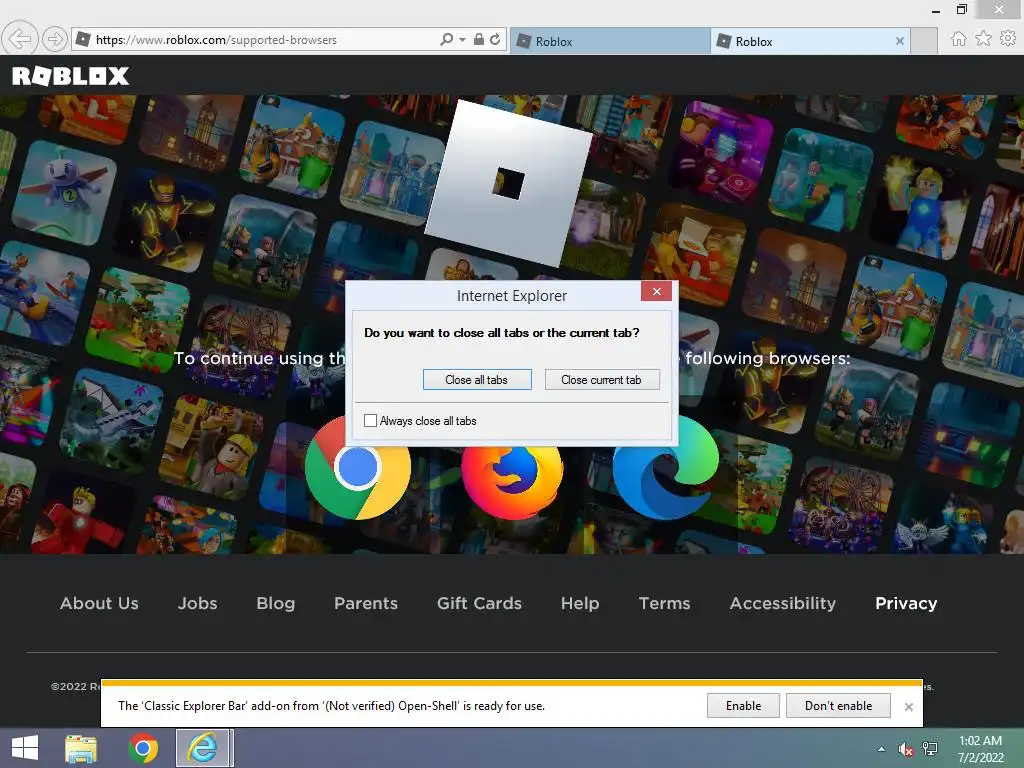Dismiss the add-on notification bar with X

(x=908, y=707)
